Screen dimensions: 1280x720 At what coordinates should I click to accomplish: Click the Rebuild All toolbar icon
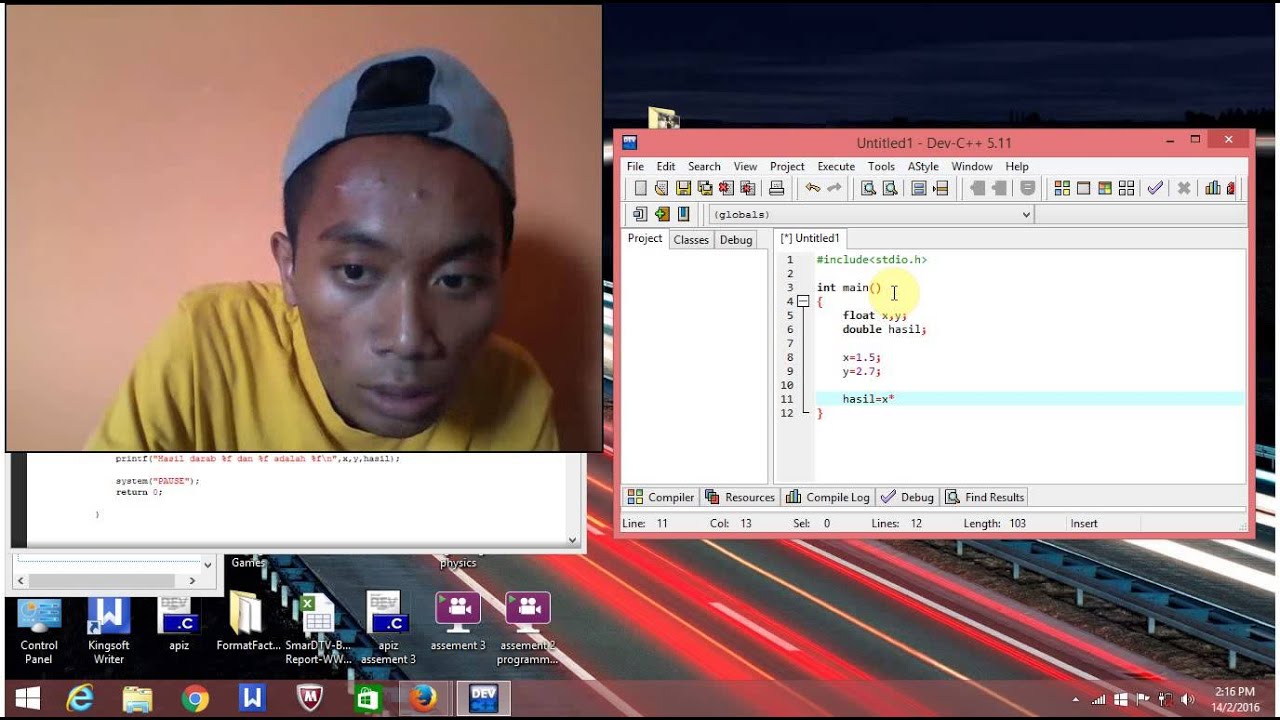(1126, 188)
